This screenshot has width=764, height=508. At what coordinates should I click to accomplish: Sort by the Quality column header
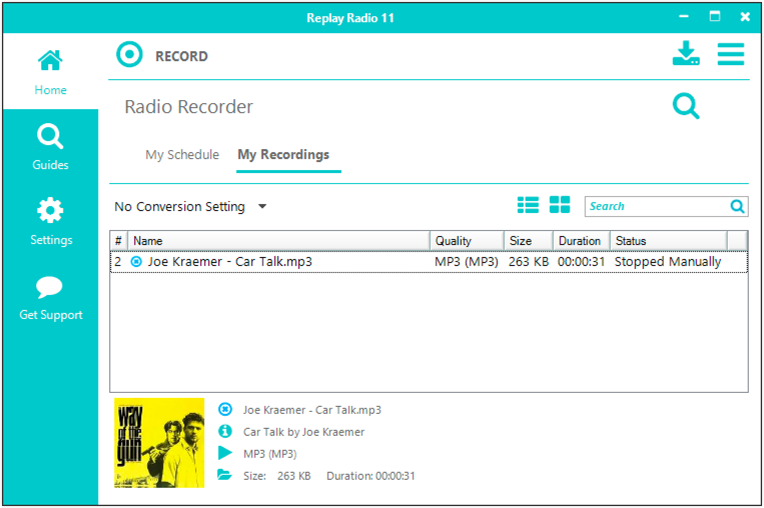click(x=467, y=241)
